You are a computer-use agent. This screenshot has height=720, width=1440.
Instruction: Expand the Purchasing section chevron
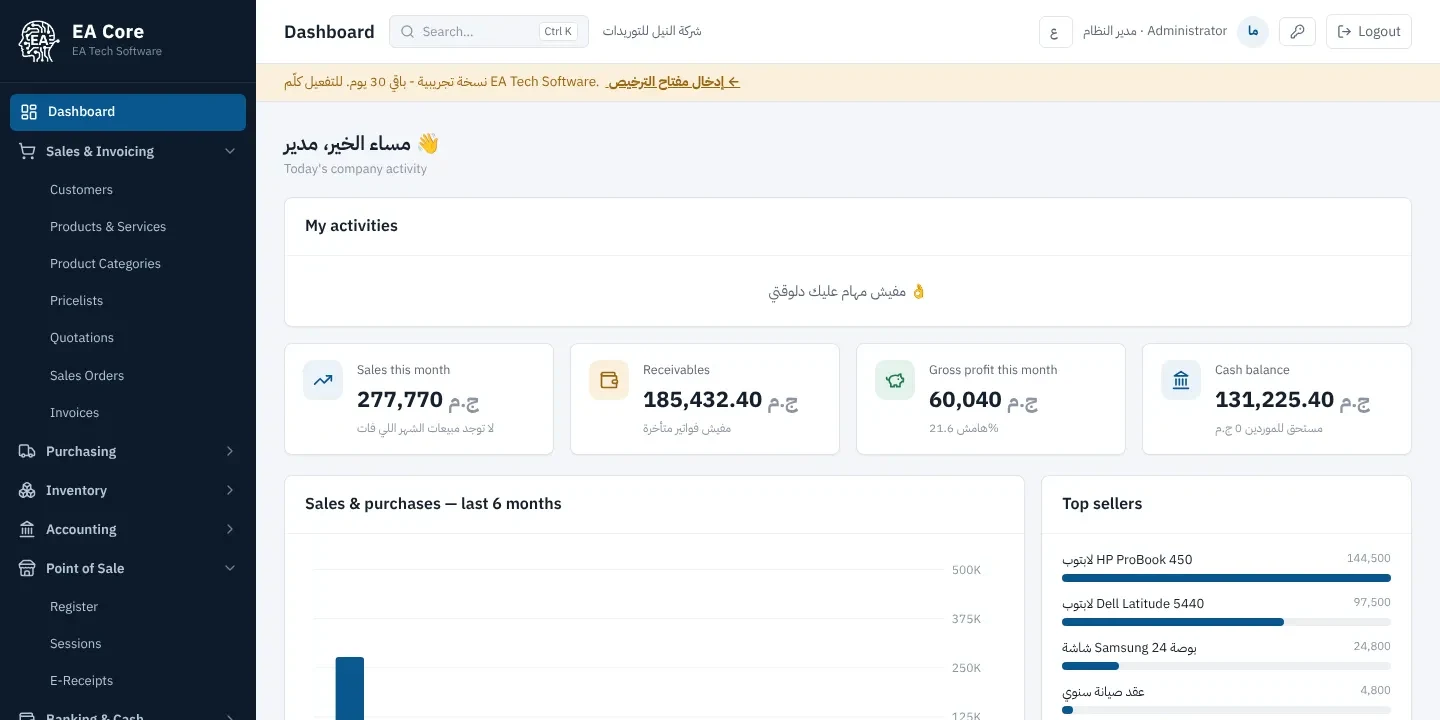click(230, 451)
